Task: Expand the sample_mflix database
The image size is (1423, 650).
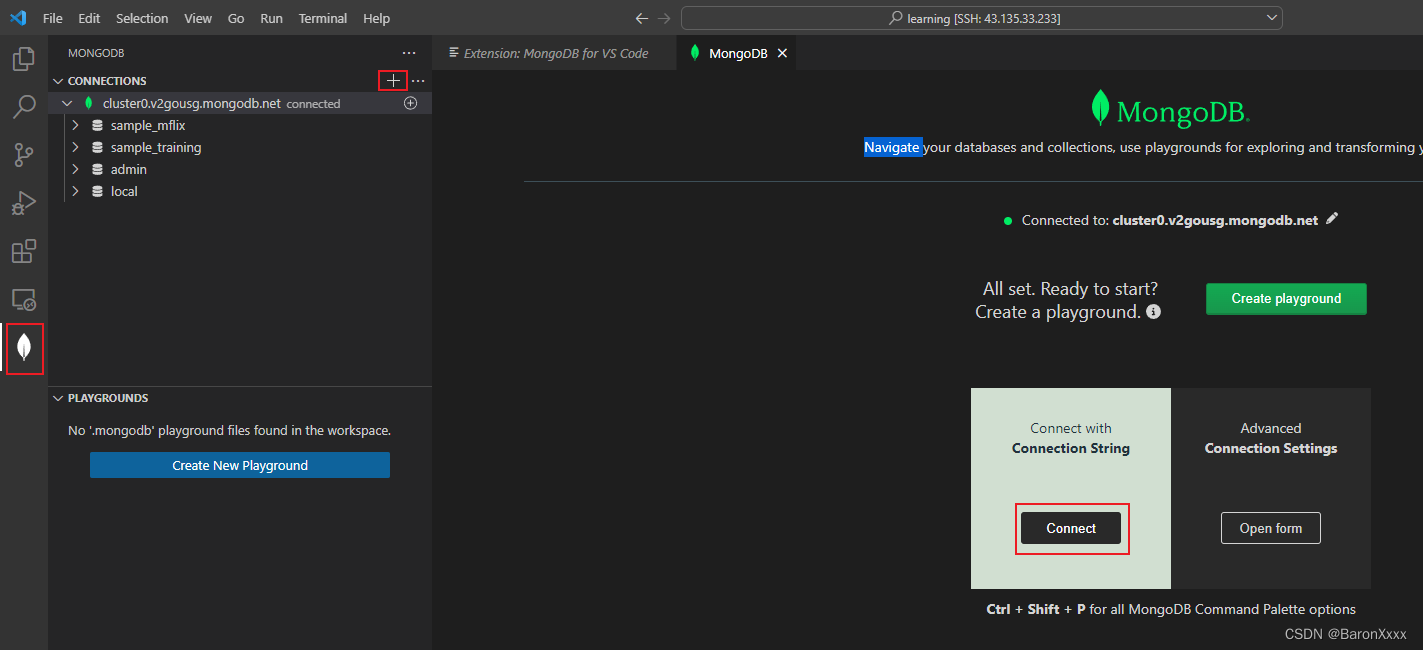Action: pyautogui.click(x=76, y=126)
